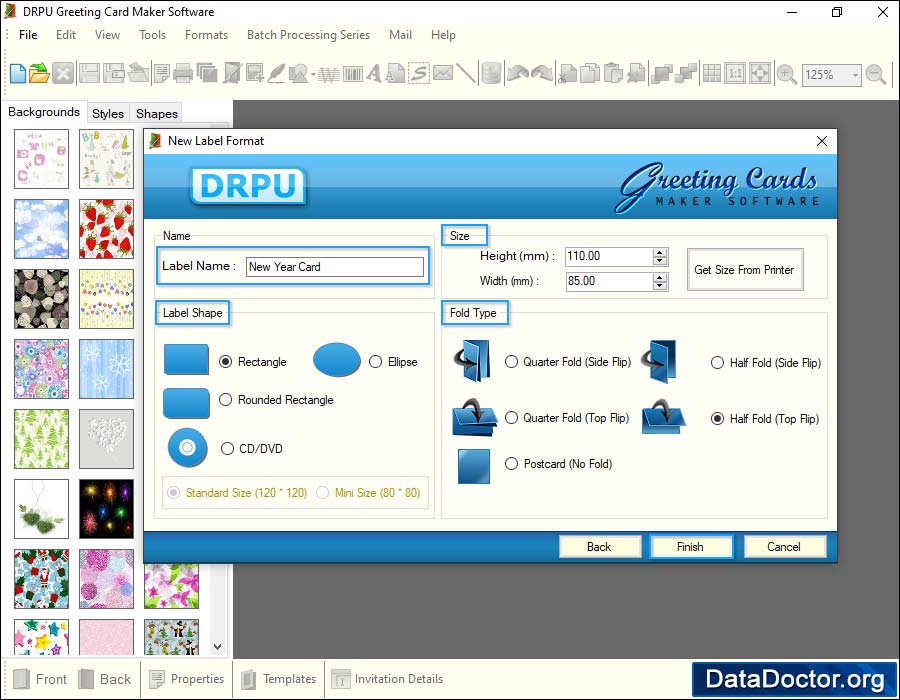The width and height of the screenshot is (900, 700).
Task: Select Quarter Fold (Side Flip) fold type
Action: pos(511,361)
